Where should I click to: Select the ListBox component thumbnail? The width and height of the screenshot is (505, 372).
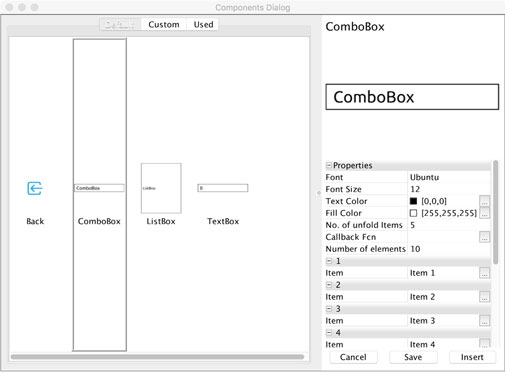click(161, 188)
